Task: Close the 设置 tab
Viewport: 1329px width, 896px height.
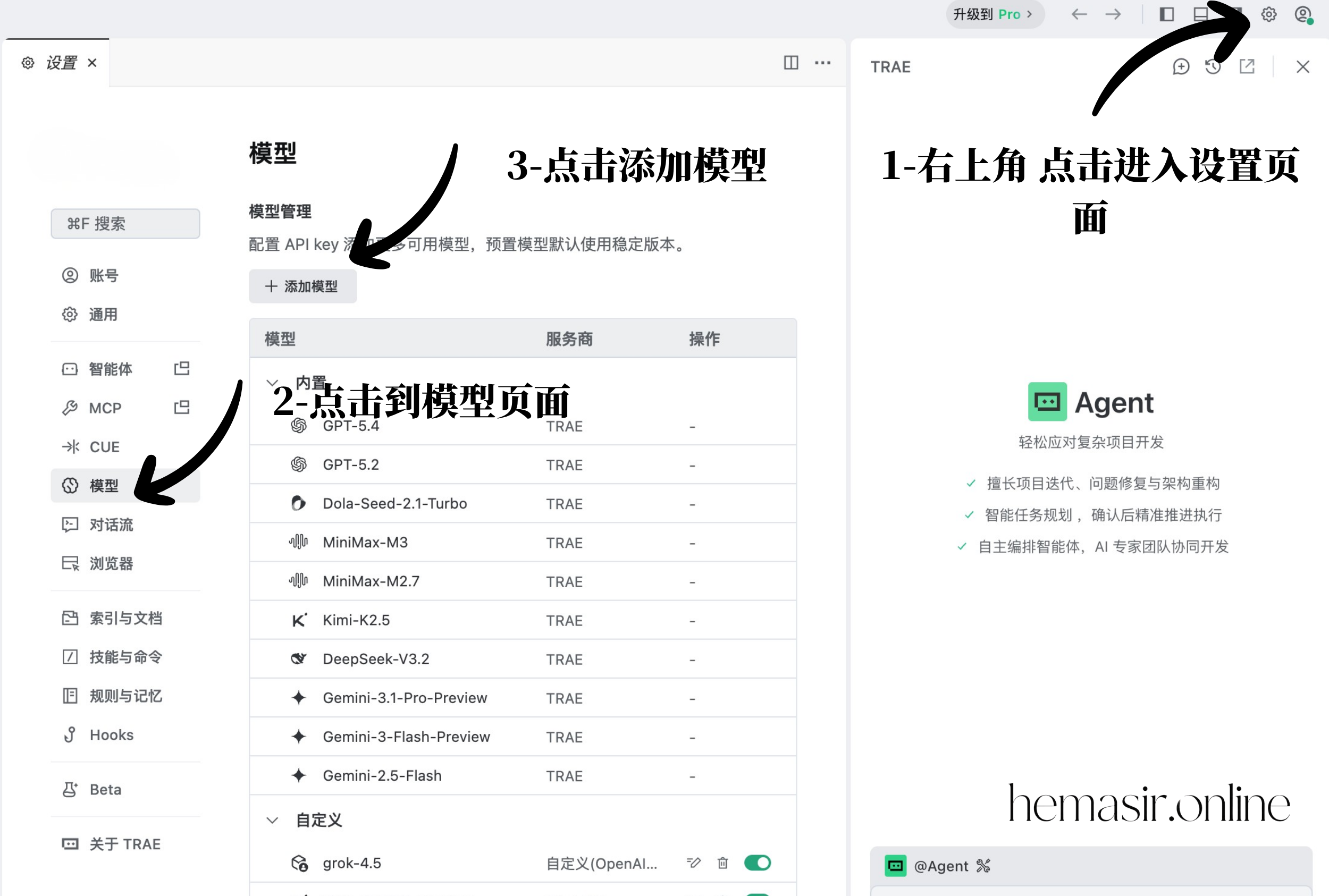Action: click(x=92, y=63)
